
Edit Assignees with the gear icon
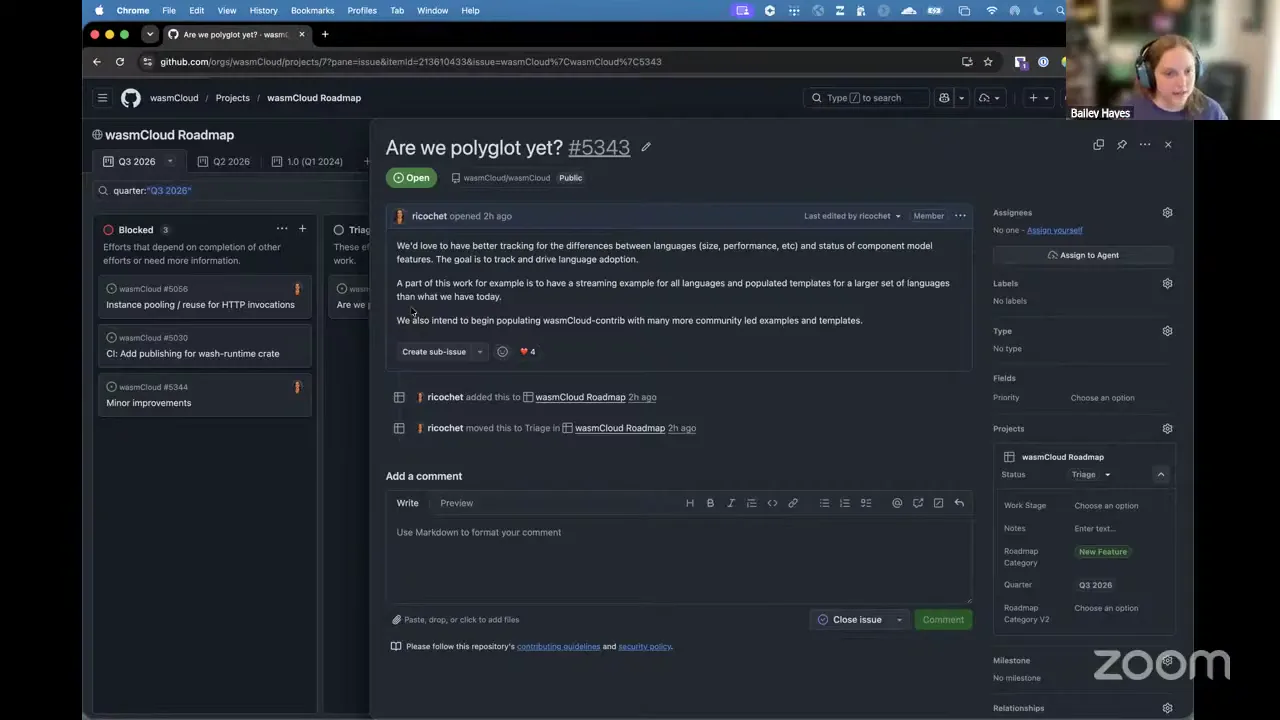[1167, 213]
